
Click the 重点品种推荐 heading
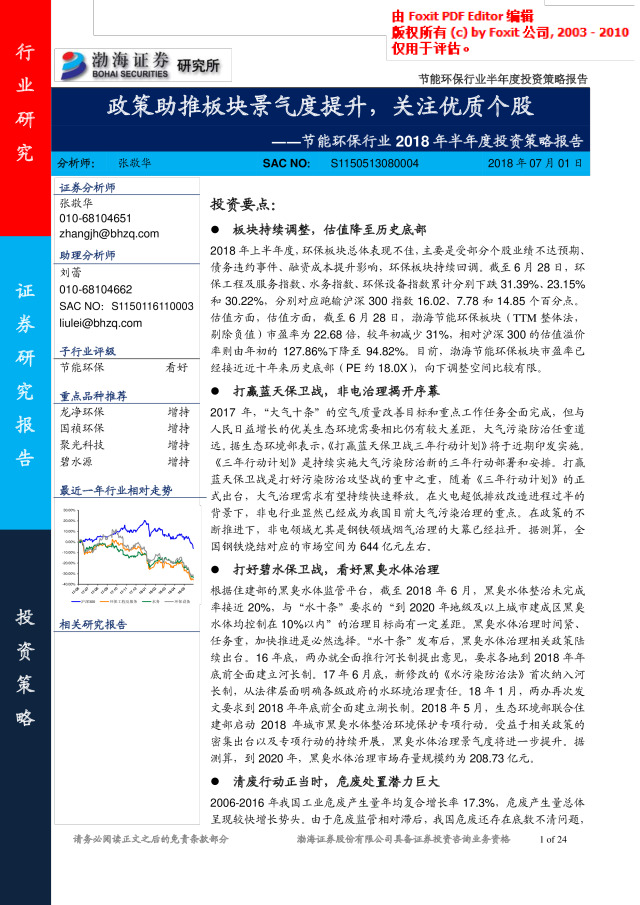click(93, 396)
